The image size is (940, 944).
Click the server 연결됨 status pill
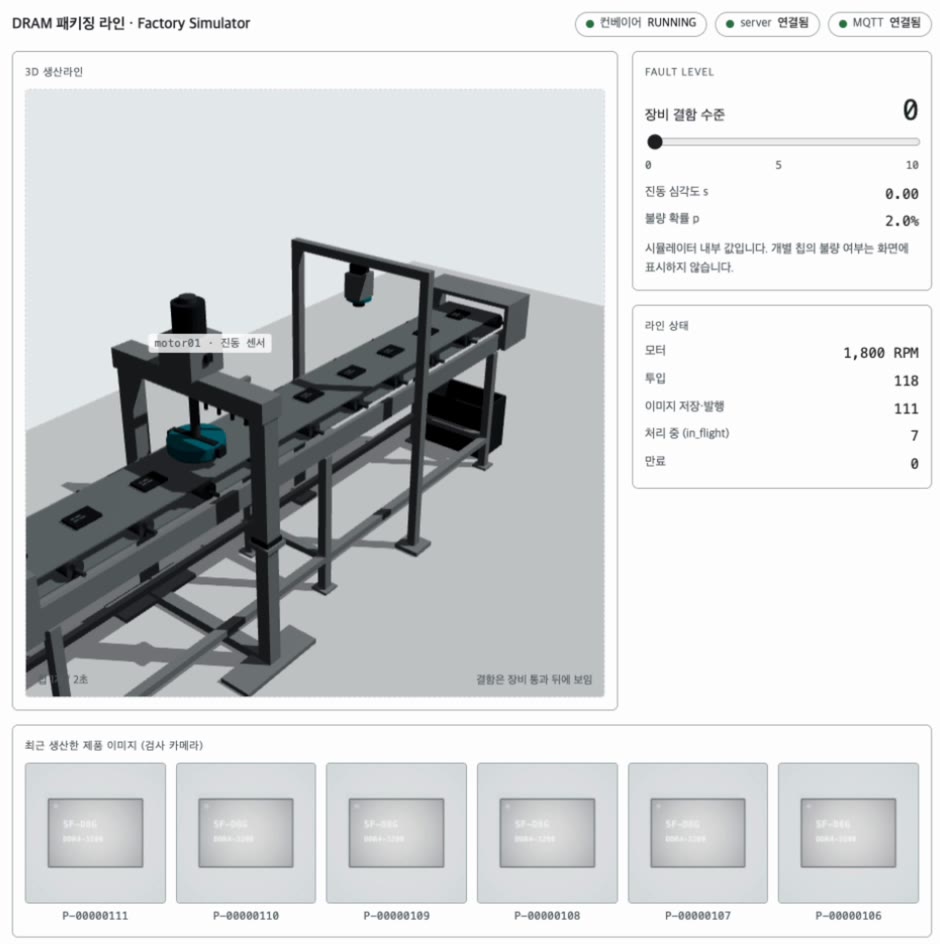767,23
